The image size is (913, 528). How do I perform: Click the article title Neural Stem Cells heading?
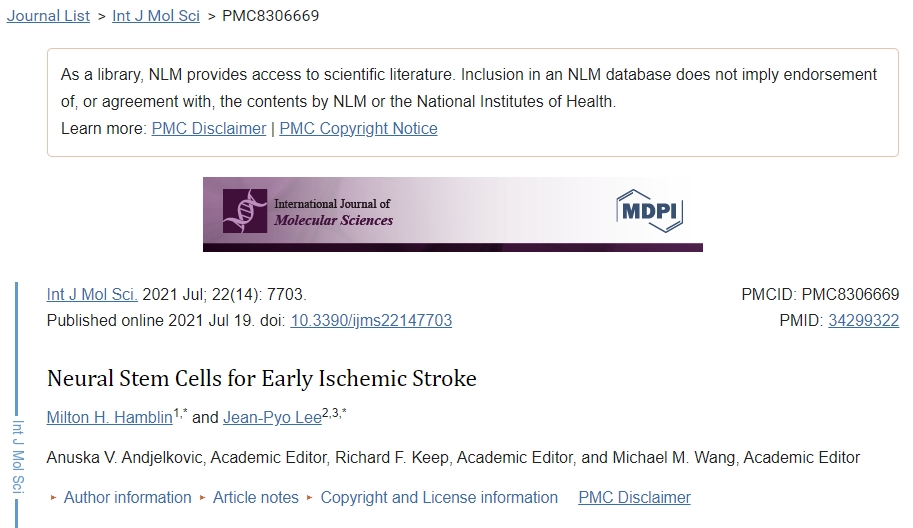click(x=262, y=379)
